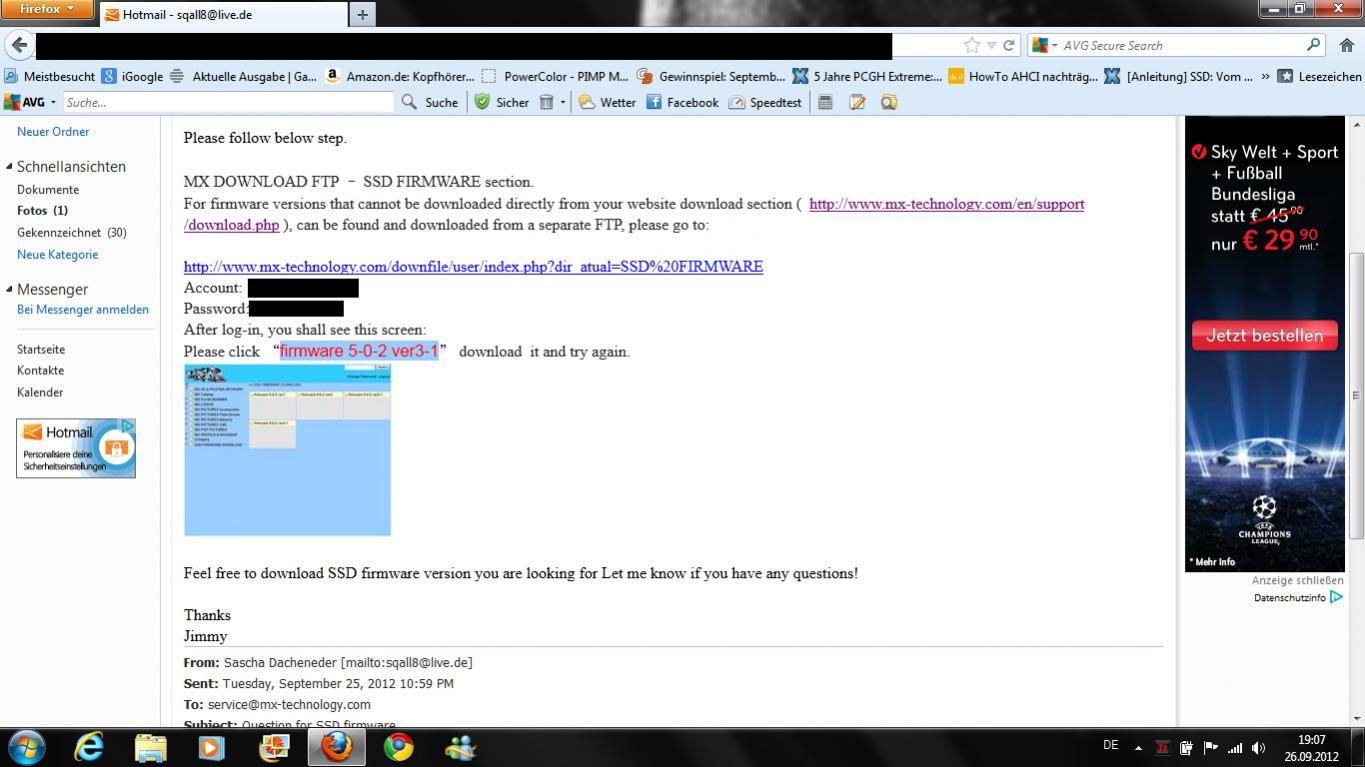The image size is (1365, 767).
Task: Reload the page with the refresh icon
Action: [1009, 45]
